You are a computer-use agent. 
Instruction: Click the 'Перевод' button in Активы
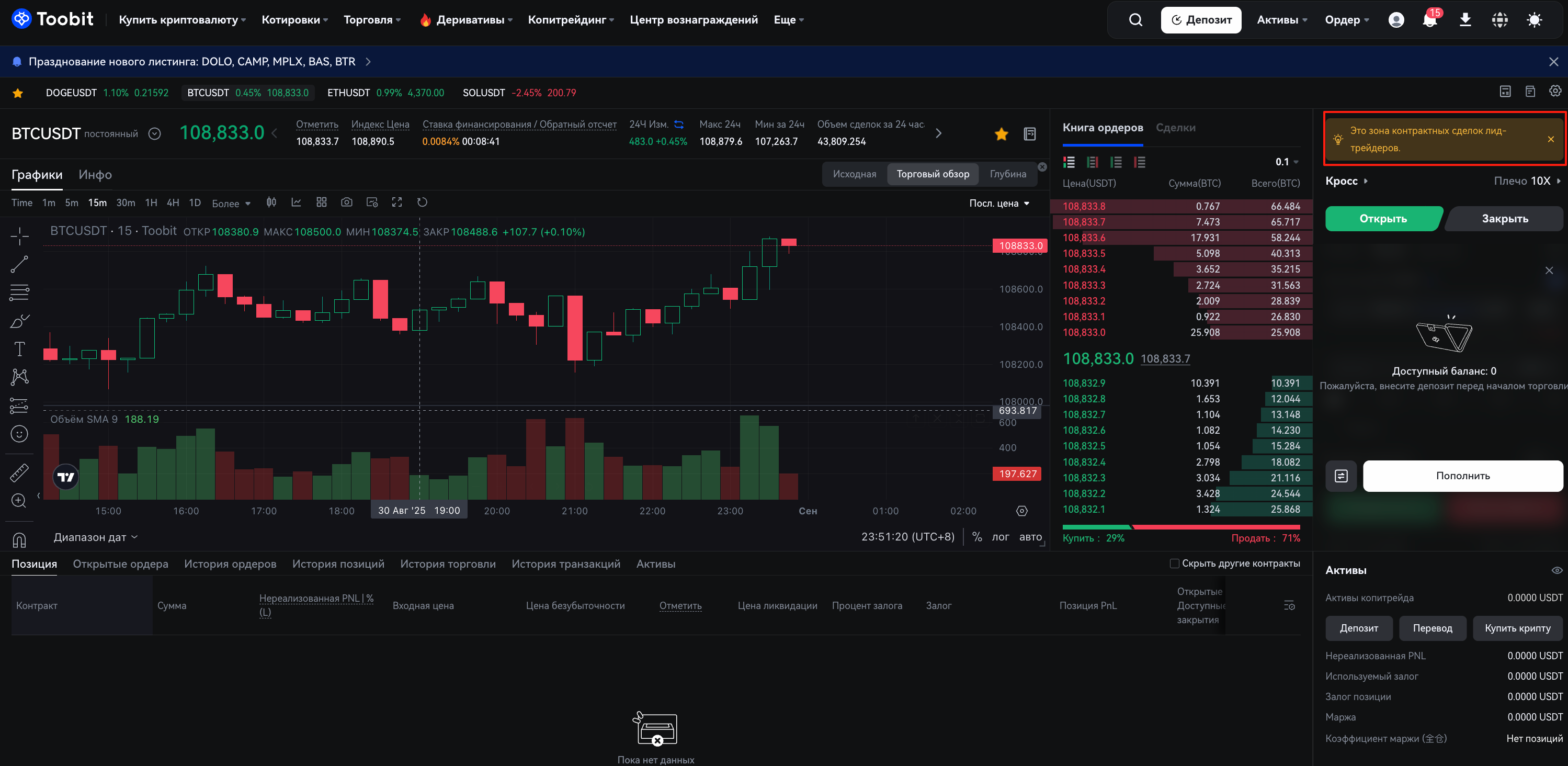tap(1432, 628)
